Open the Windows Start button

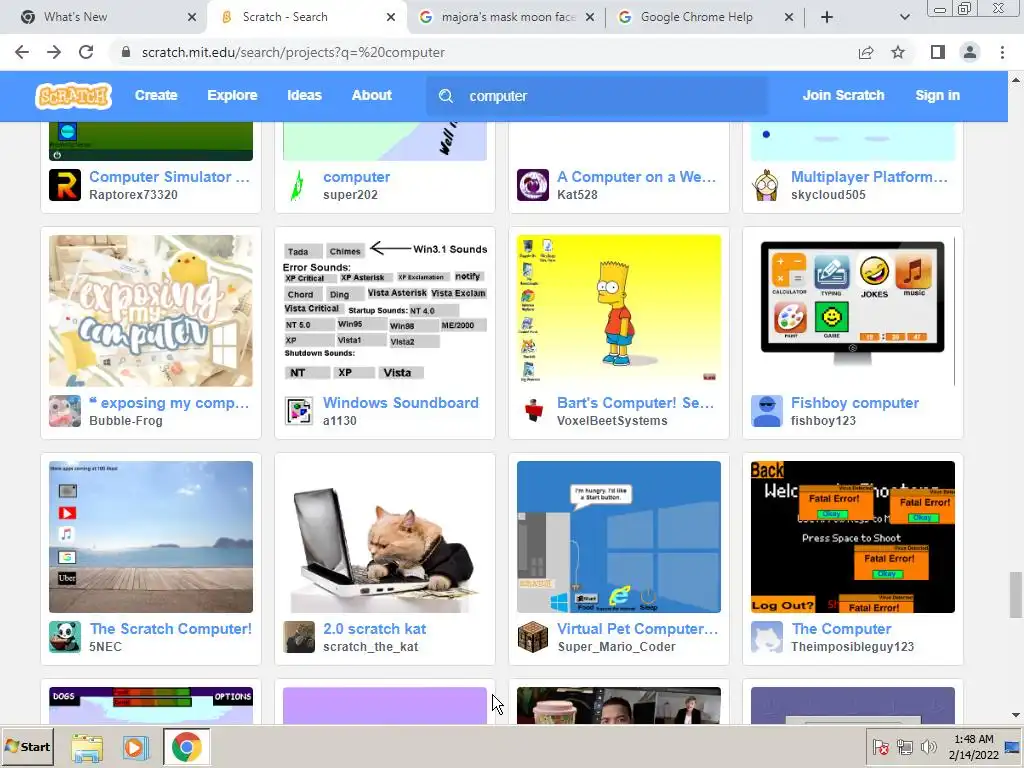27,746
